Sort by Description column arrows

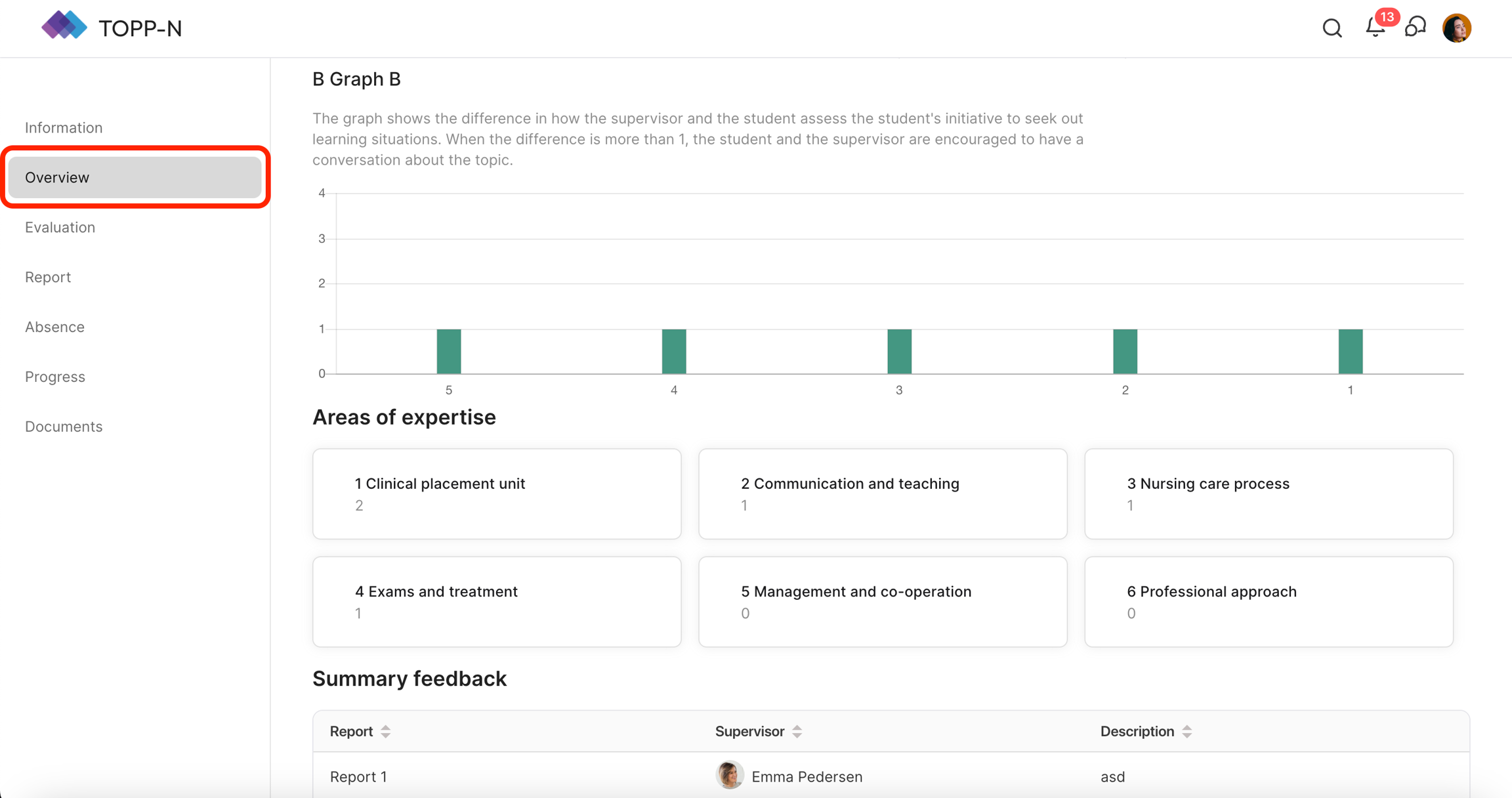click(1186, 731)
